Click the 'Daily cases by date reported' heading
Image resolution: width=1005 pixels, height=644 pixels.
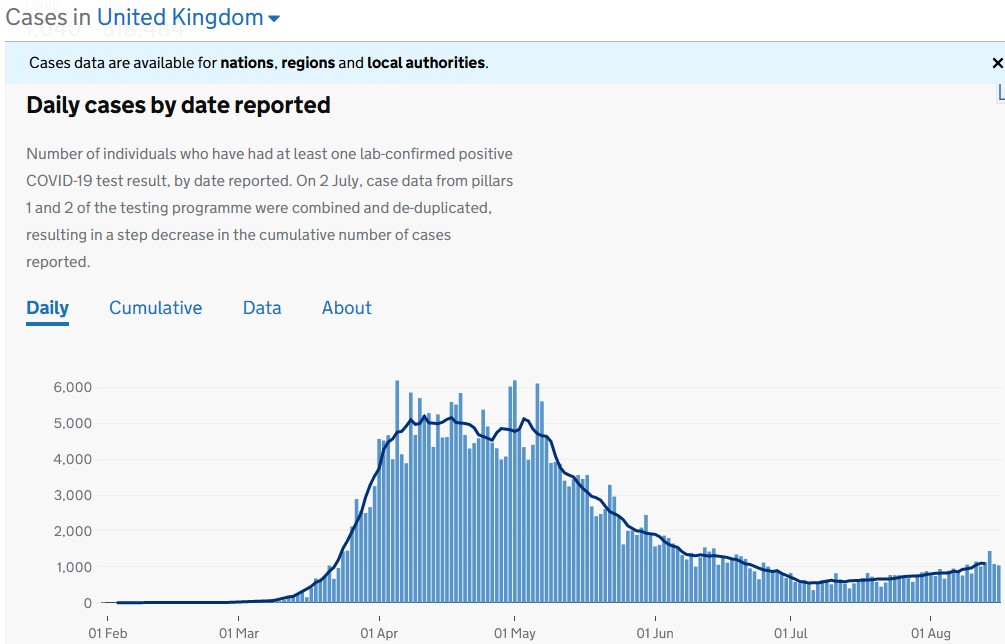(x=178, y=105)
